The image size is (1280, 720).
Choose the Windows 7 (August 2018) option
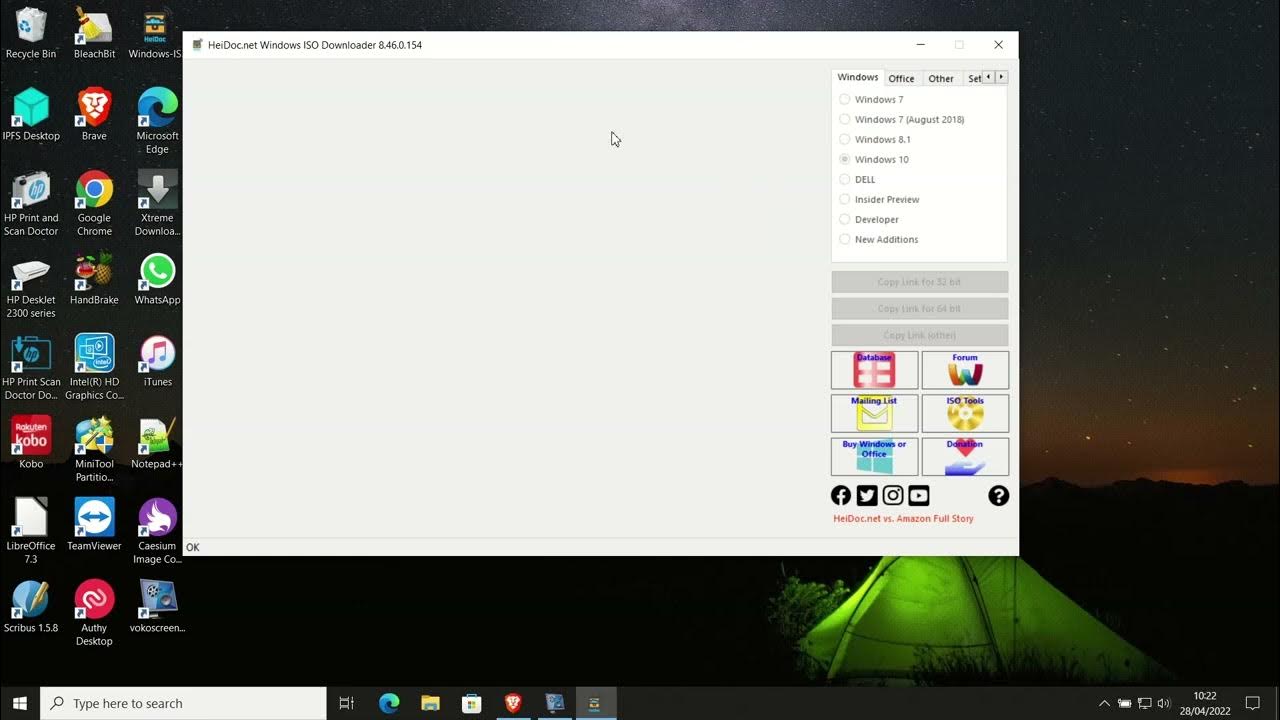pyautogui.click(x=902, y=119)
